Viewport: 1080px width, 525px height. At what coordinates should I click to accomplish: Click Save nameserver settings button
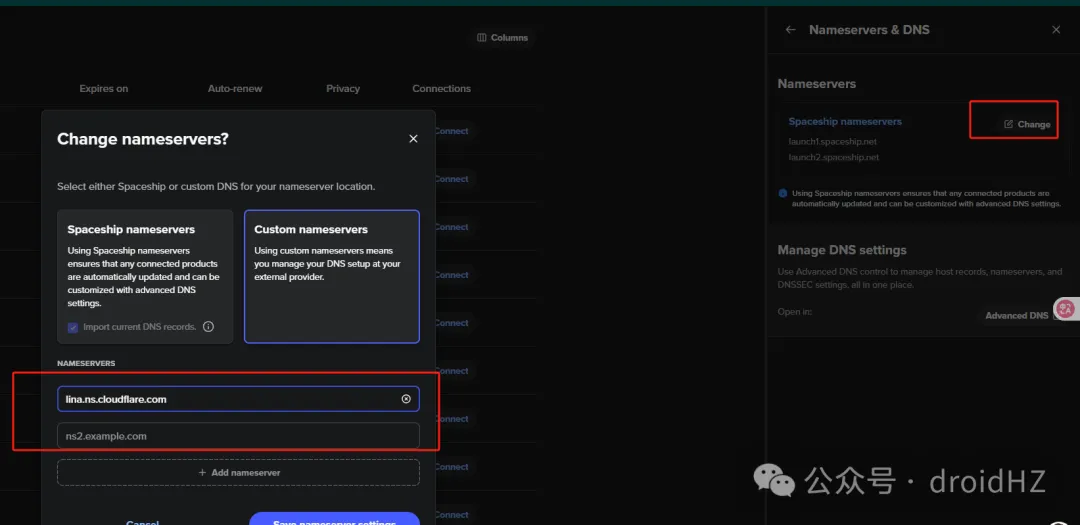click(x=334, y=519)
